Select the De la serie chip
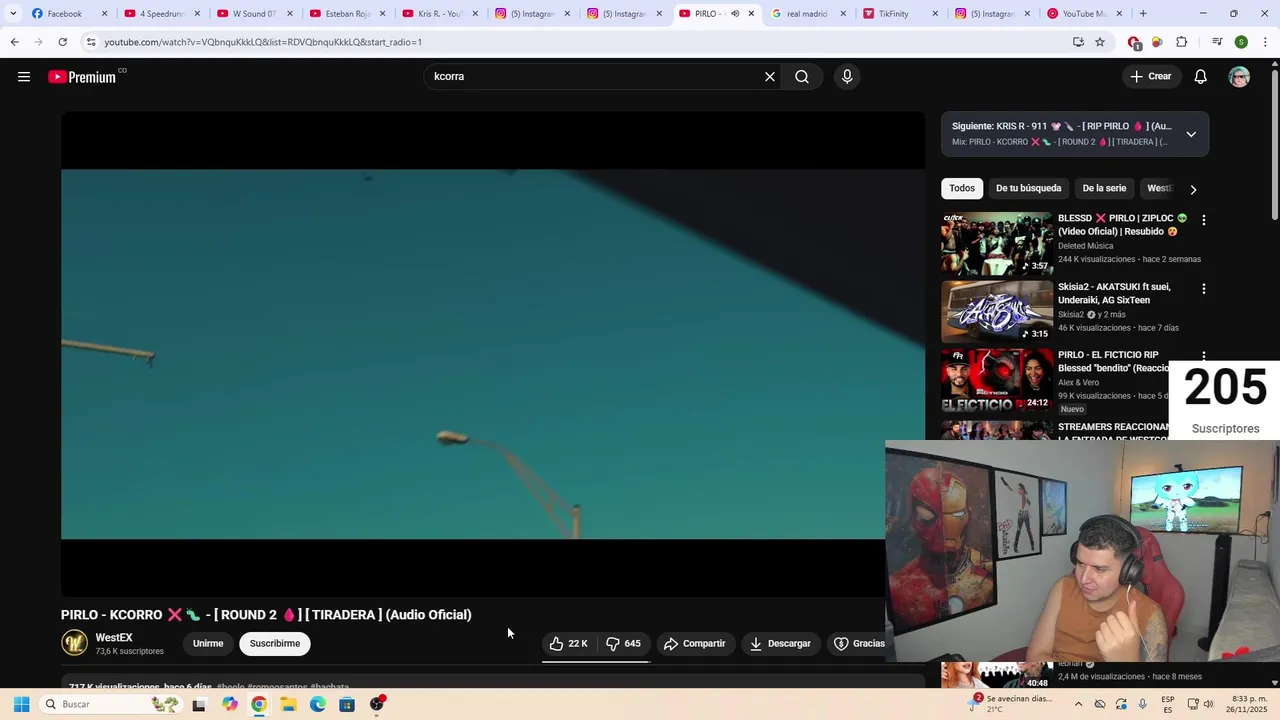Screen dimensions: 1280x720 [x=1104, y=188]
